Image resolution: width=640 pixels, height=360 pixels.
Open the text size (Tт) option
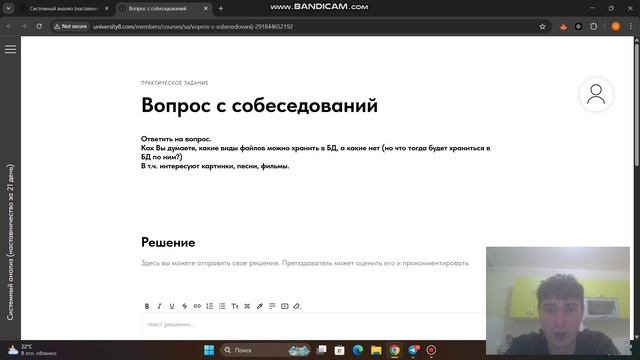235,306
